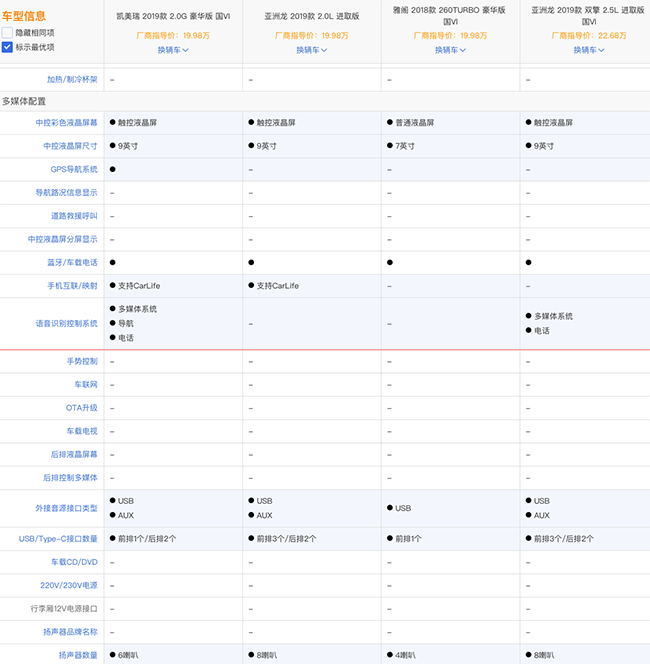Open the 中控液晶屏分屏显示 parameter link
The image size is (650, 664).
(63, 239)
